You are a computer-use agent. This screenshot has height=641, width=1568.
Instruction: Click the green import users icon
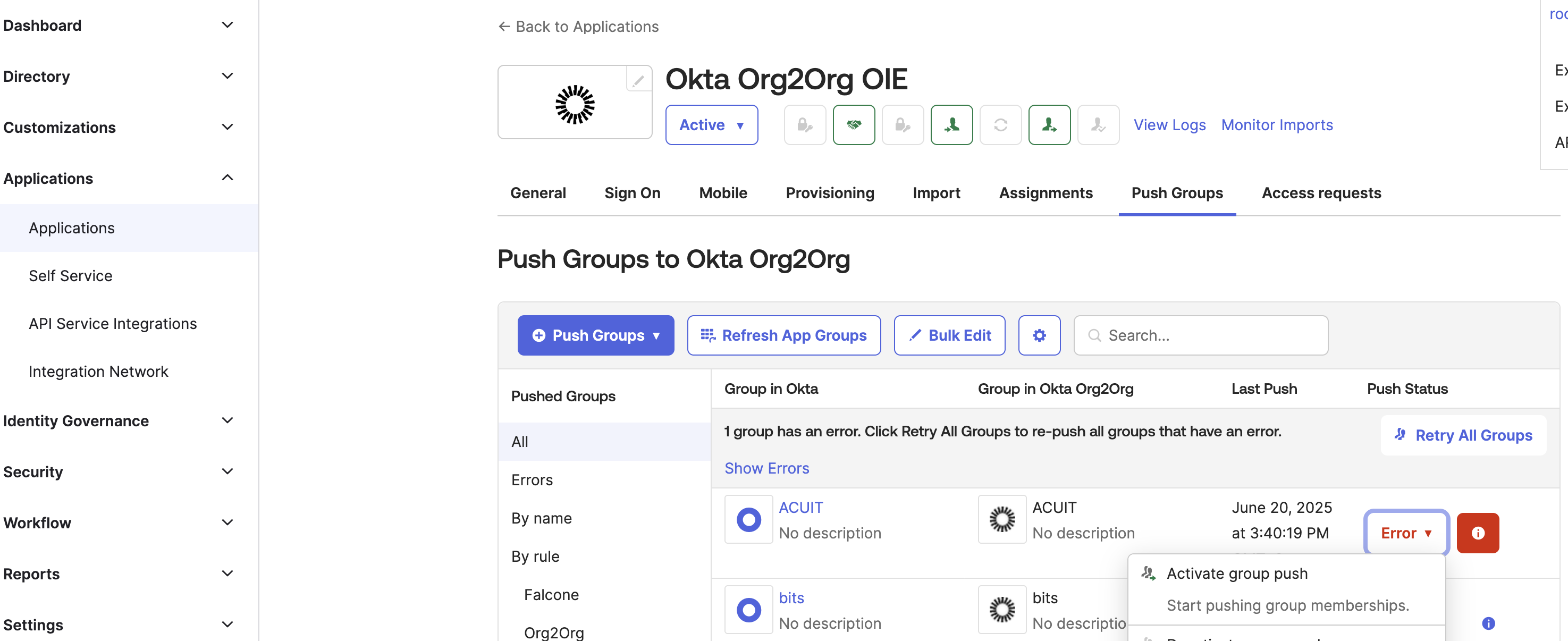click(x=951, y=125)
